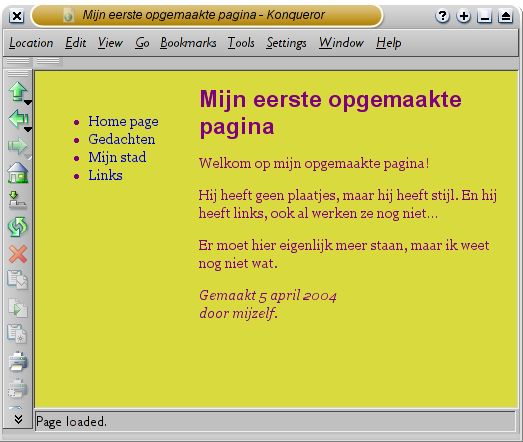Image resolution: width=523 pixels, height=442 pixels.
Task: Click the Copy documents icon with green arrow
Action: point(17,308)
